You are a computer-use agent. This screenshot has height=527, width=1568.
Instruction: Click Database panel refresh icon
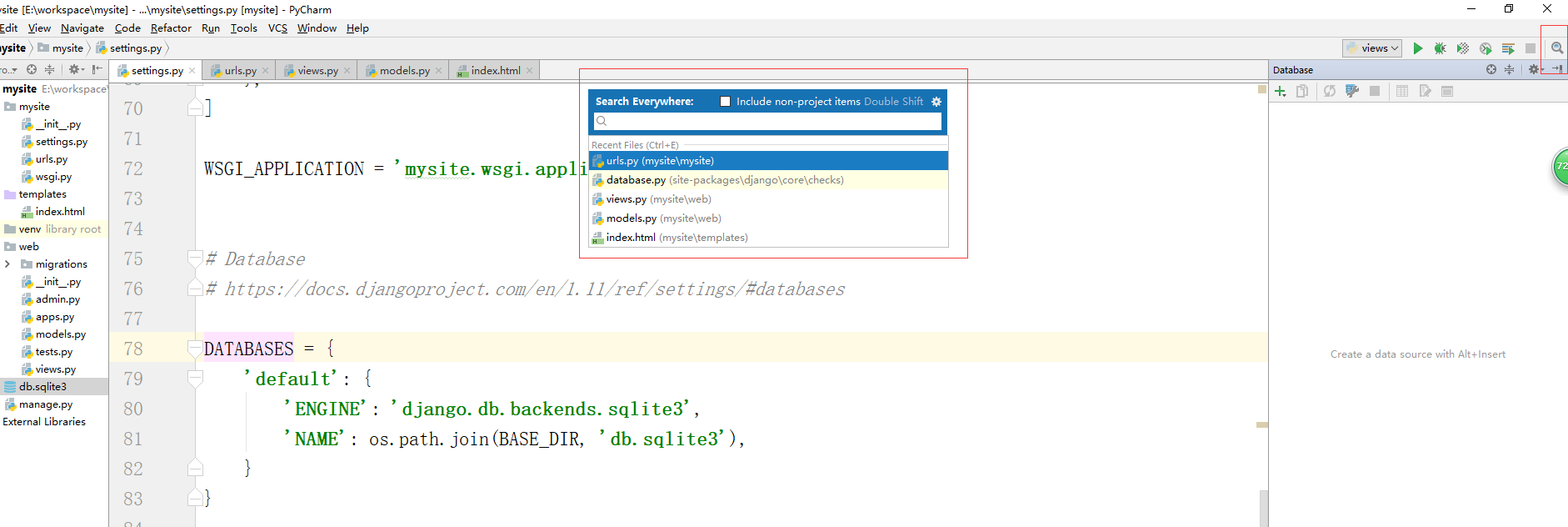(x=1330, y=91)
